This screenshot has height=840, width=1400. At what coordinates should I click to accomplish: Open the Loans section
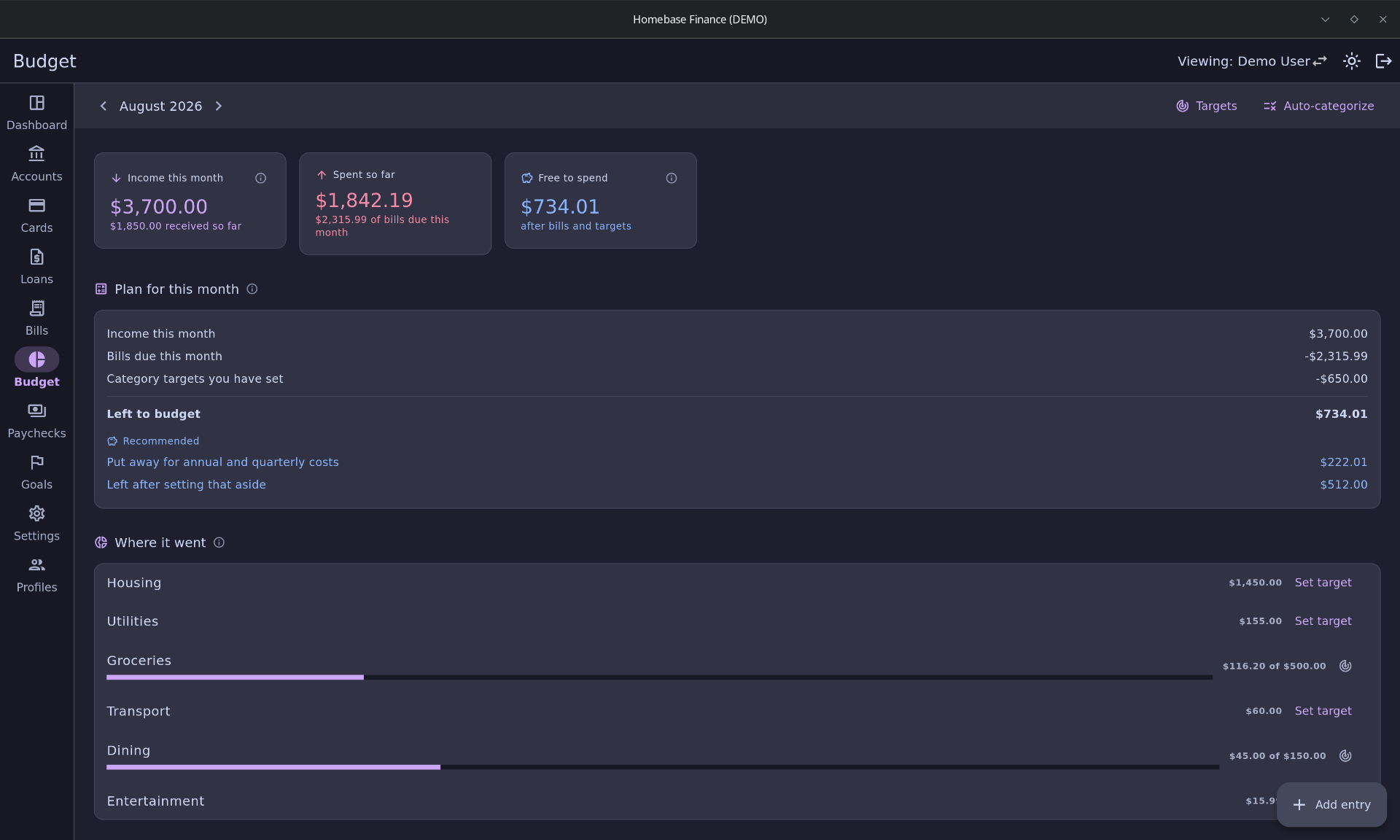(x=36, y=267)
